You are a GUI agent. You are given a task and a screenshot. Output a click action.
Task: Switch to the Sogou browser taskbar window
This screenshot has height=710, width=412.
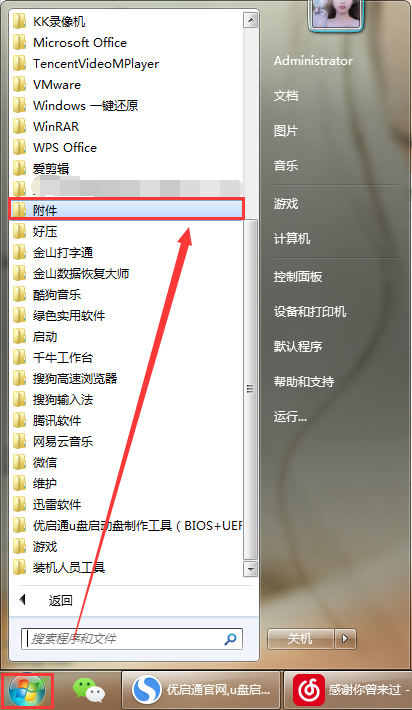(x=201, y=690)
